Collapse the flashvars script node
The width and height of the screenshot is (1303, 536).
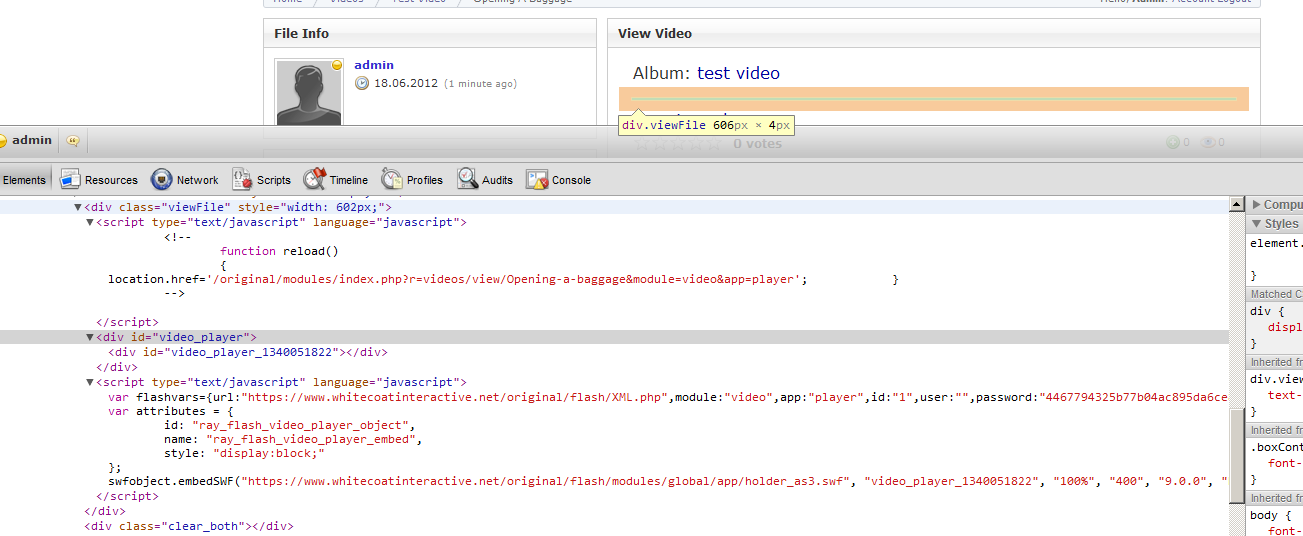click(x=90, y=382)
